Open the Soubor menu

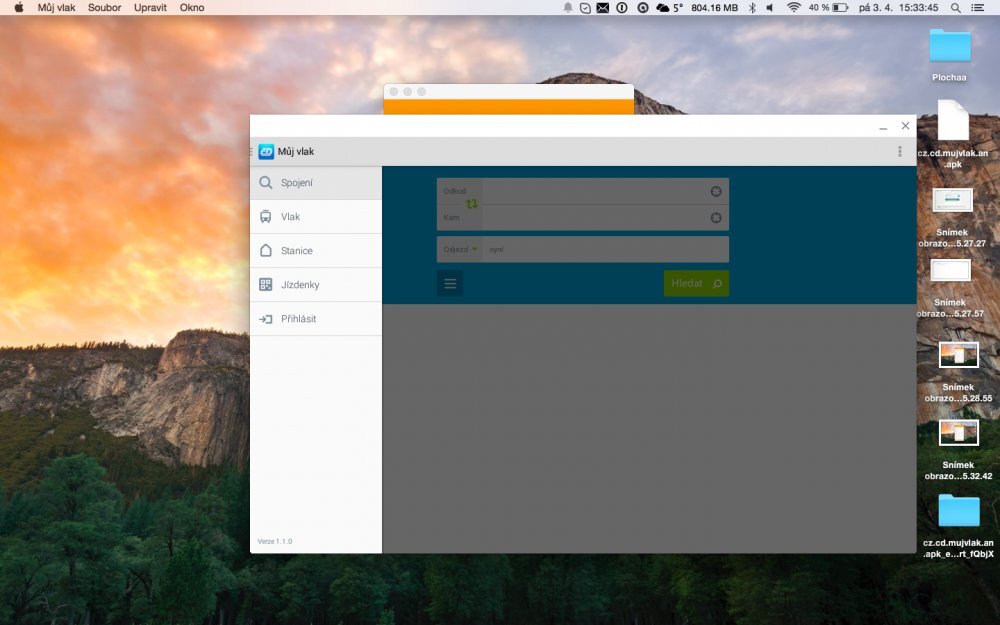[104, 7]
